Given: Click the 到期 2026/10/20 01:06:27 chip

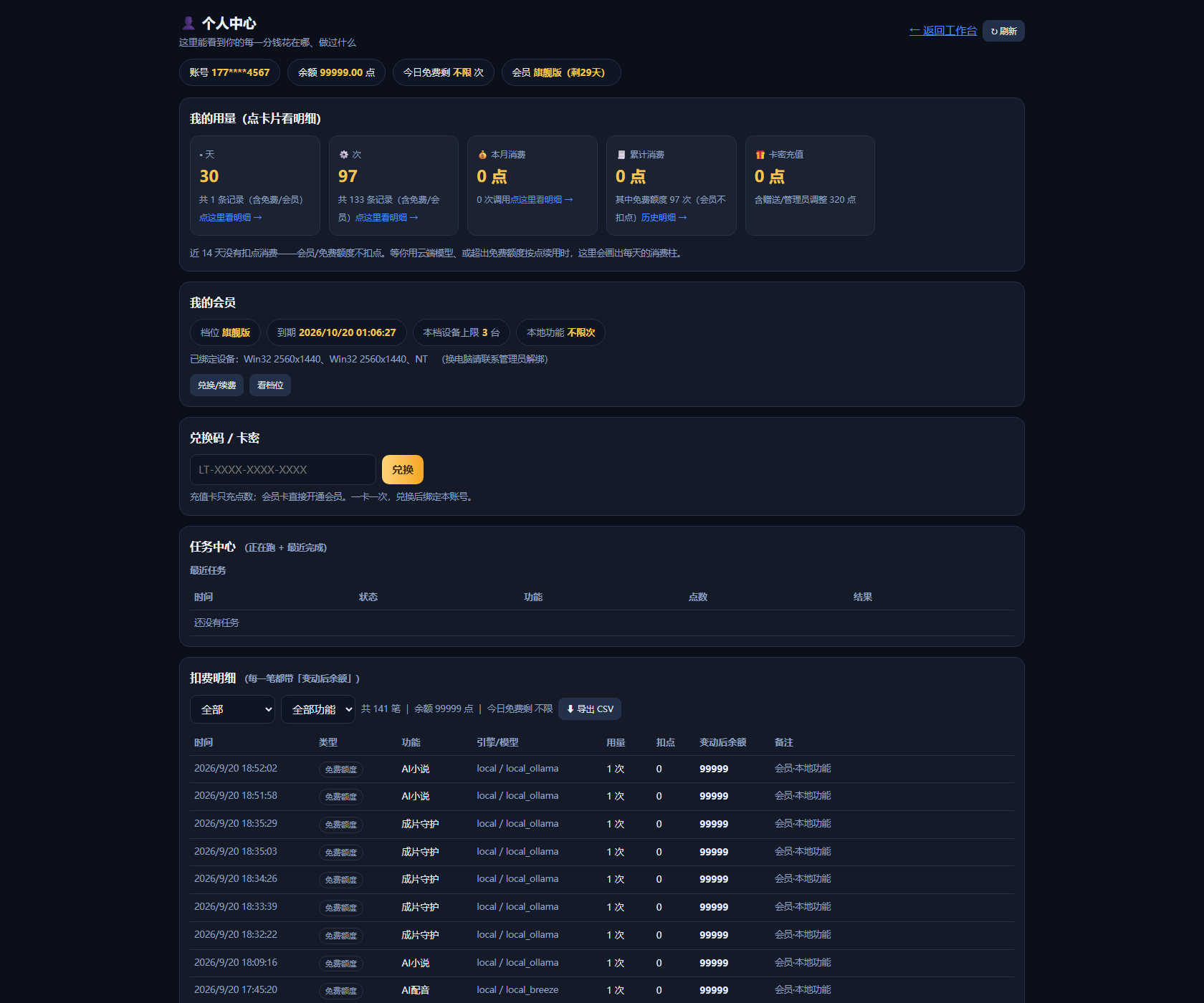Looking at the screenshot, I should point(337,332).
